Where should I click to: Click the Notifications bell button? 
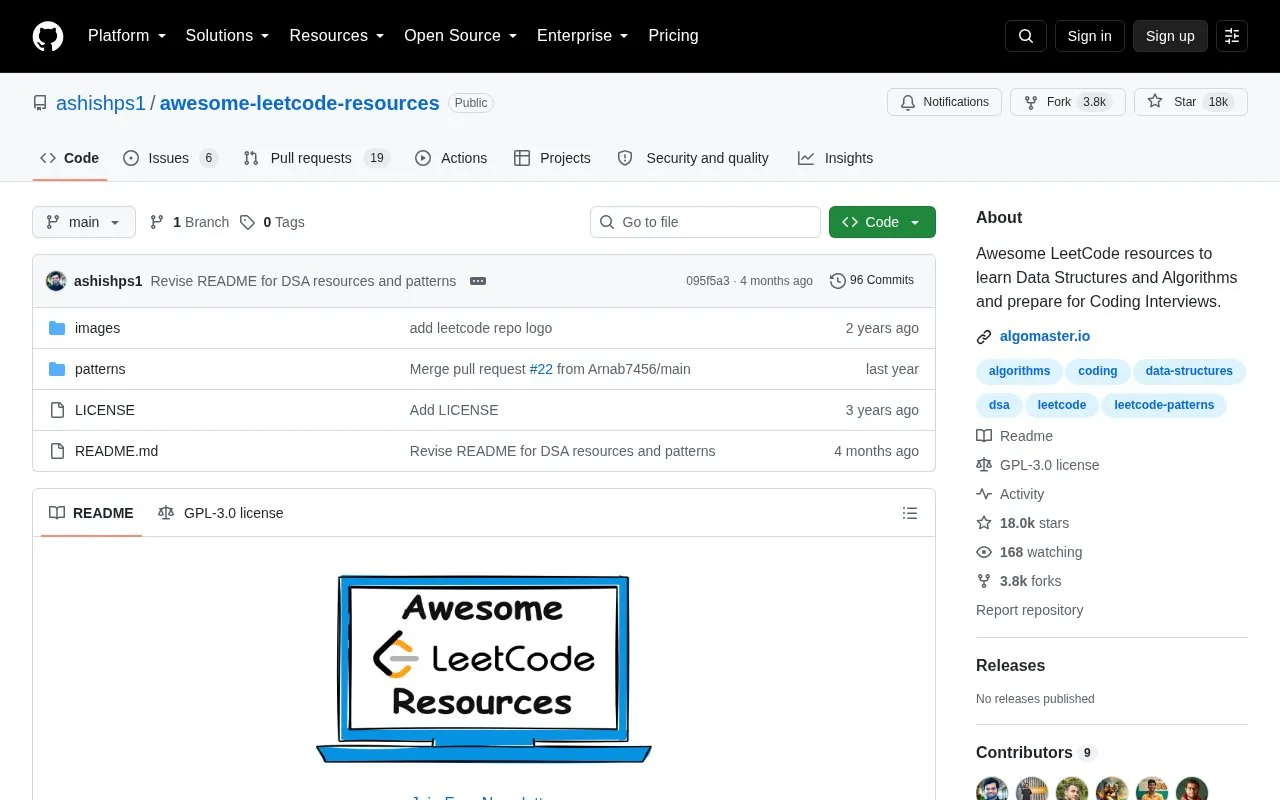[x=944, y=102]
